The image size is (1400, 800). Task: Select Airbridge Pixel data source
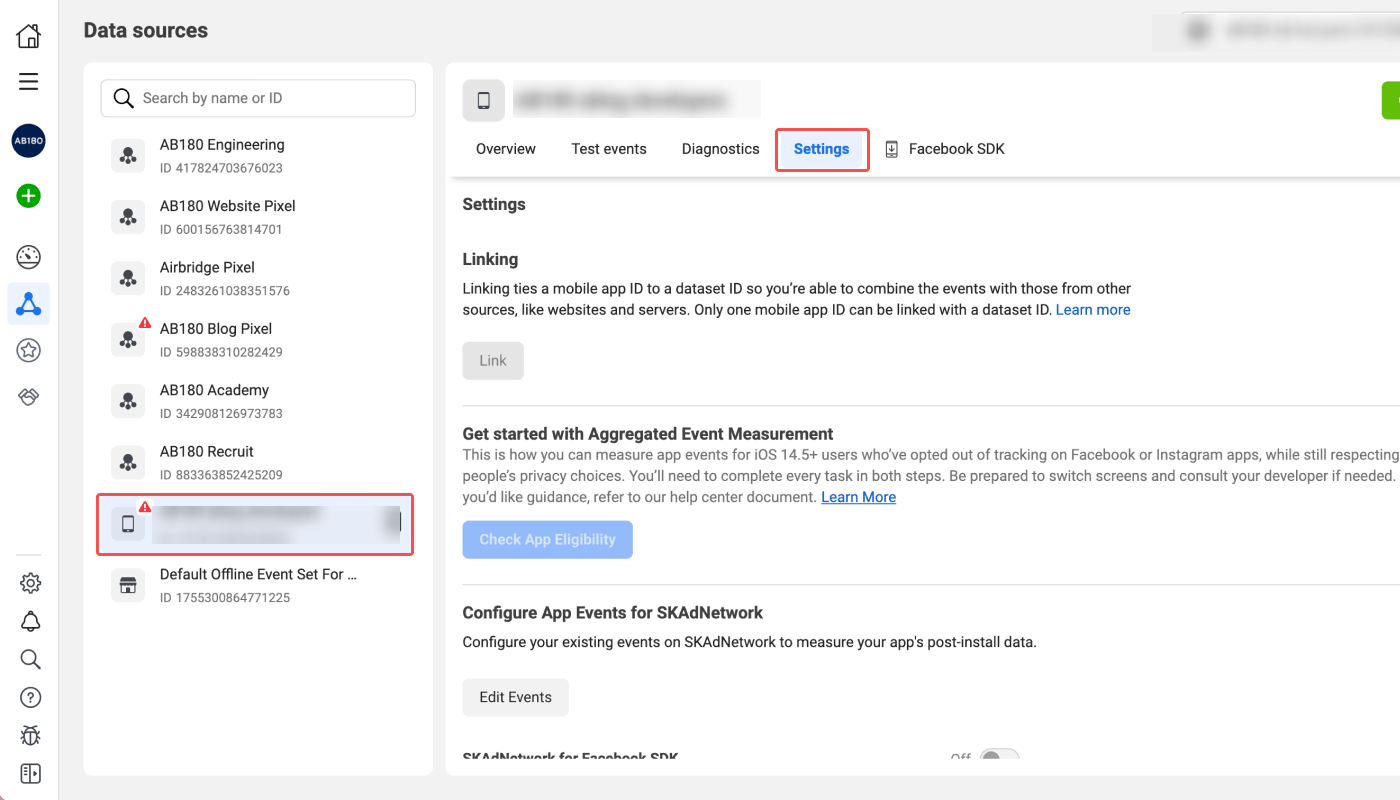click(x=258, y=278)
